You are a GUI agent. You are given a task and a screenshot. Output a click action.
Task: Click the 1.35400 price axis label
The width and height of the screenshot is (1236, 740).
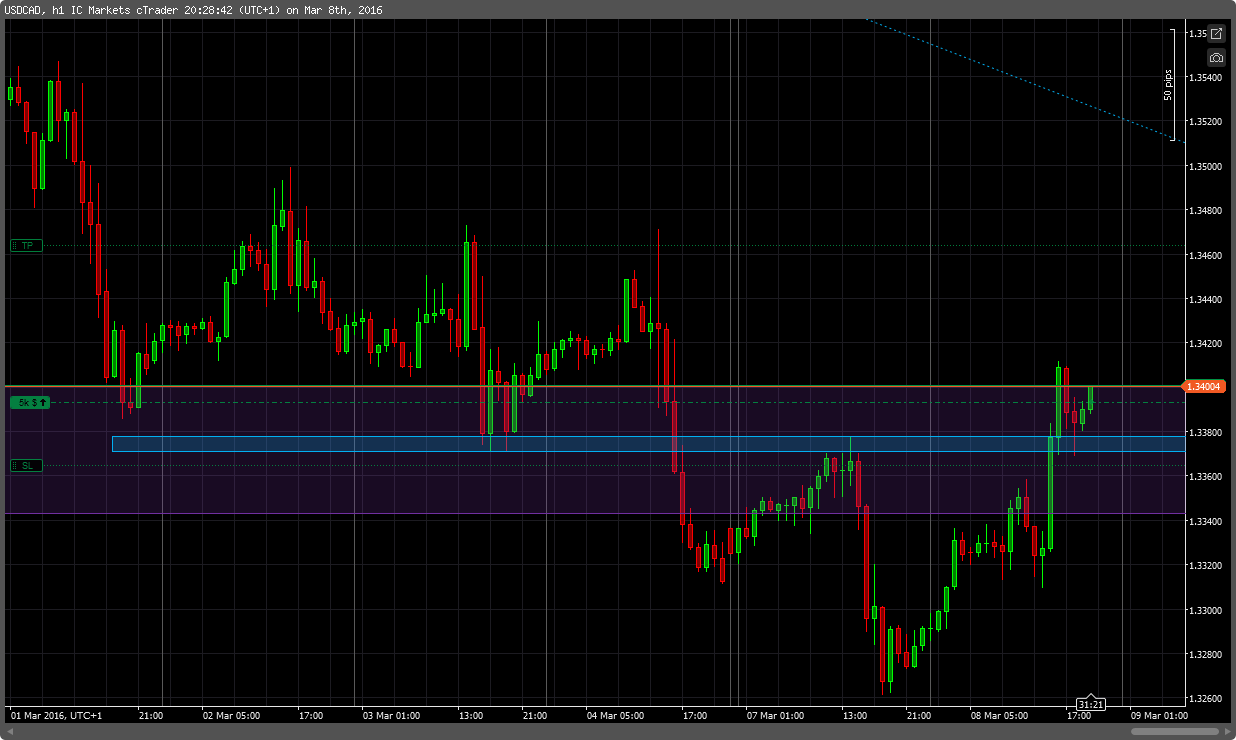[x=1206, y=77]
